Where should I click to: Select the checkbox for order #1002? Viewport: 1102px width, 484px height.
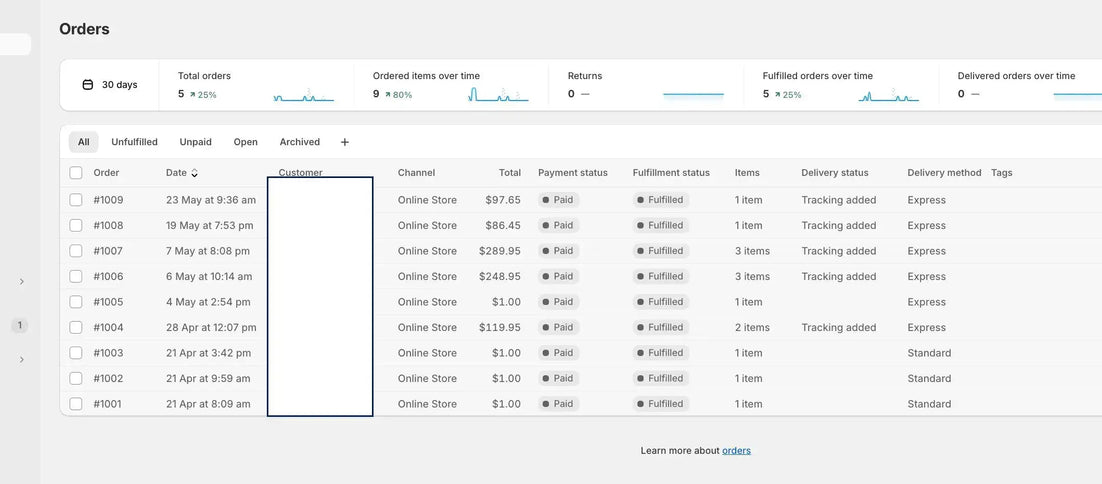point(76,379)
